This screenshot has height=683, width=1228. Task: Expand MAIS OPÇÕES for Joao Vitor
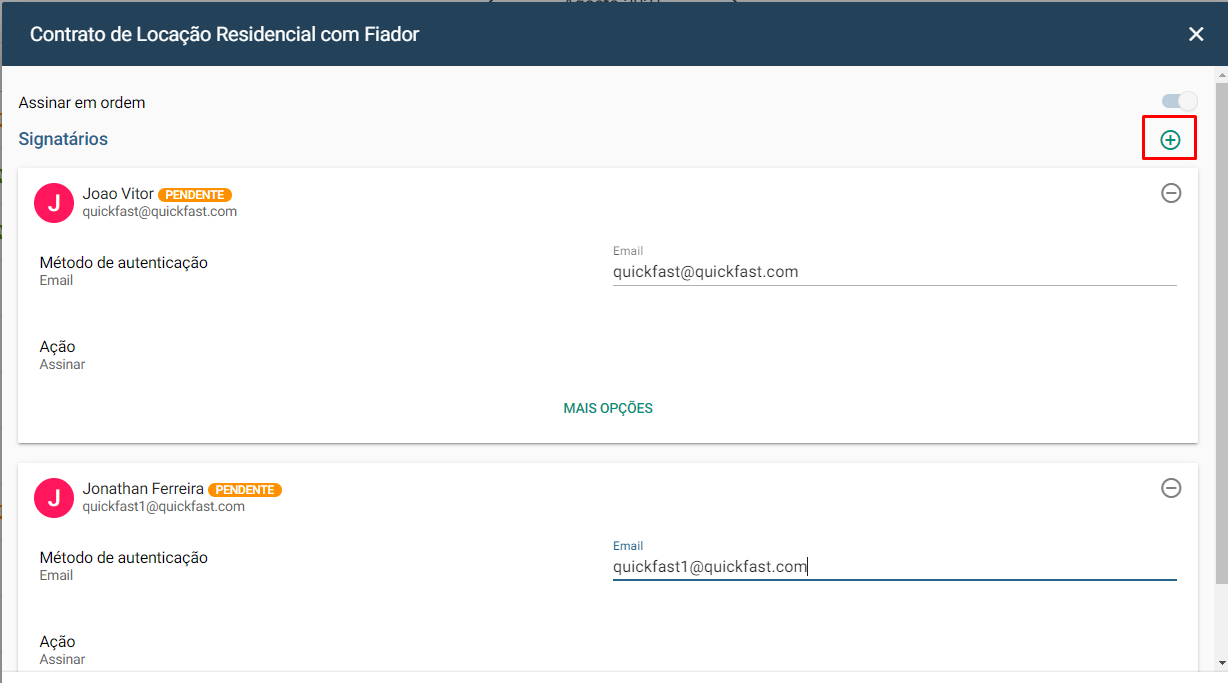(x=608, y=408)
